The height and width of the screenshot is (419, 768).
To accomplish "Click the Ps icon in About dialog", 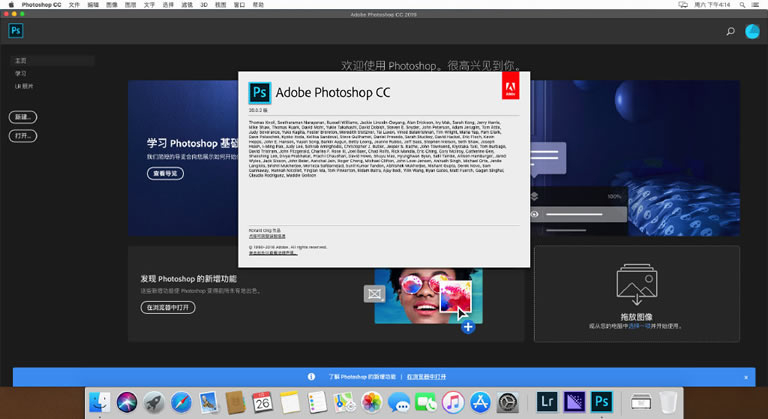I will pyautogui.click(x=260, y=92).
